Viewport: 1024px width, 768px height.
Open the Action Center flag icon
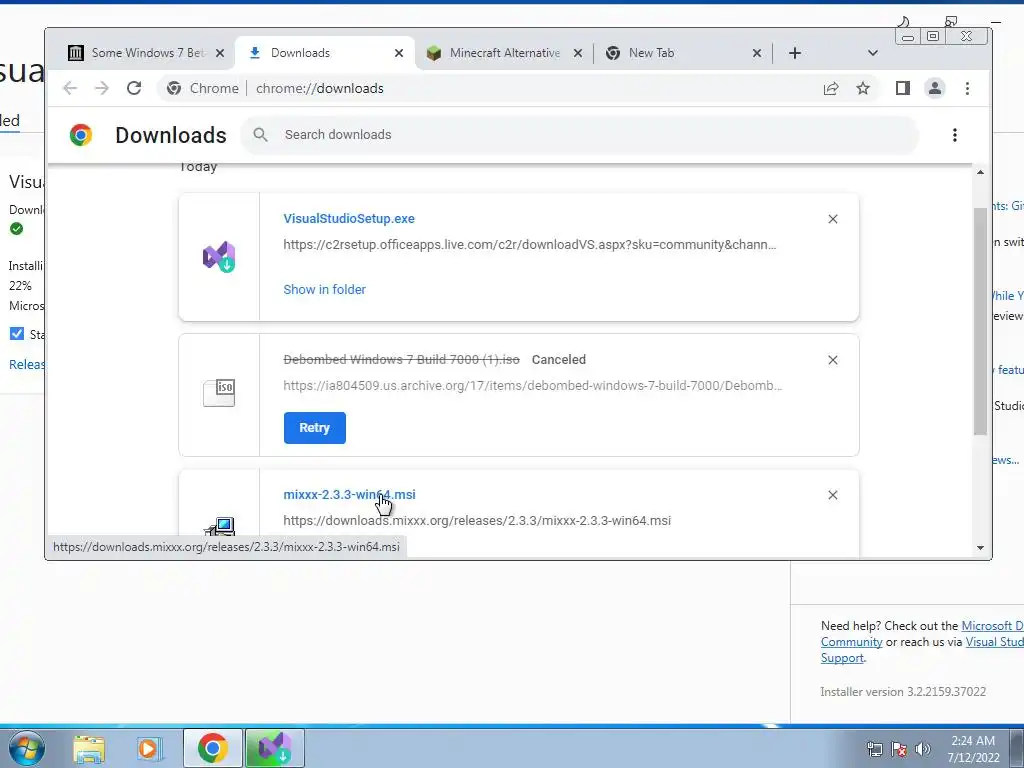899,749
